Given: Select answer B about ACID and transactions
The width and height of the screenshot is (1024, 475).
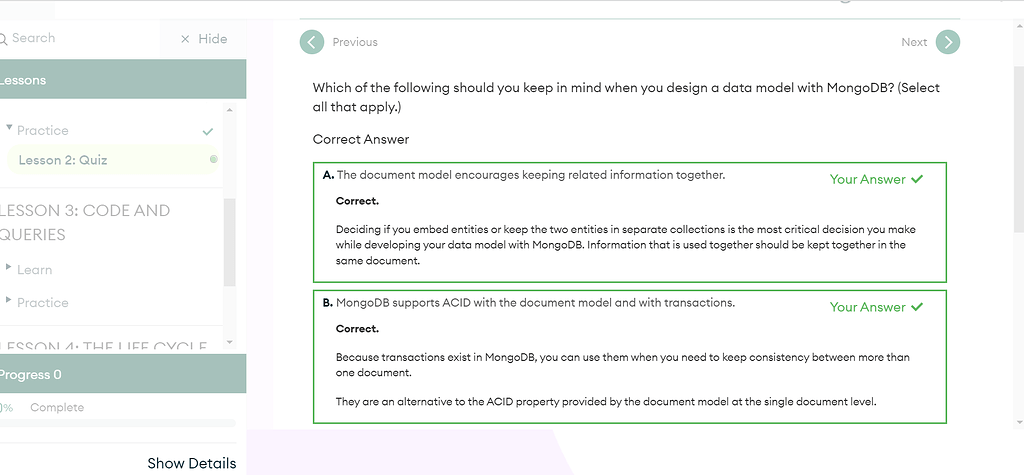Looking at the screenshot, I should [x=535, y=303].
